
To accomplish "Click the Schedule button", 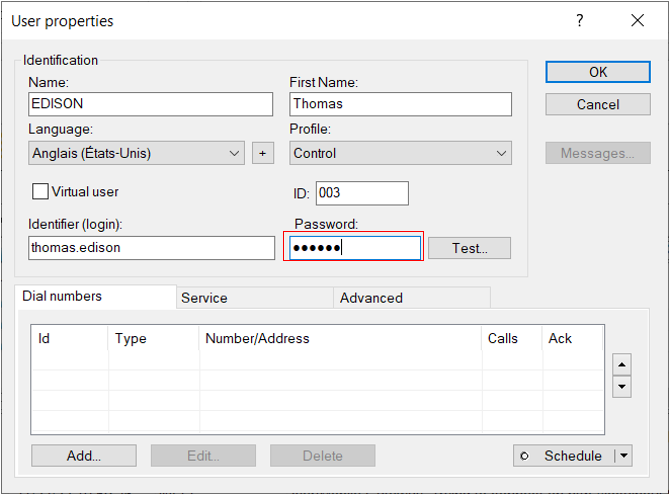I will pyautogui.click(x=563, y=456).
